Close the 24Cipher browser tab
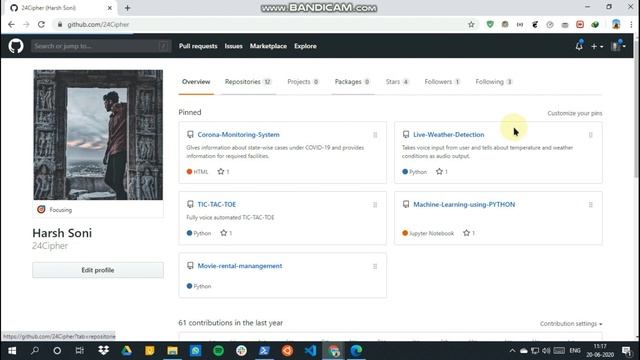 pyautogui.click(x=109, y=8)
